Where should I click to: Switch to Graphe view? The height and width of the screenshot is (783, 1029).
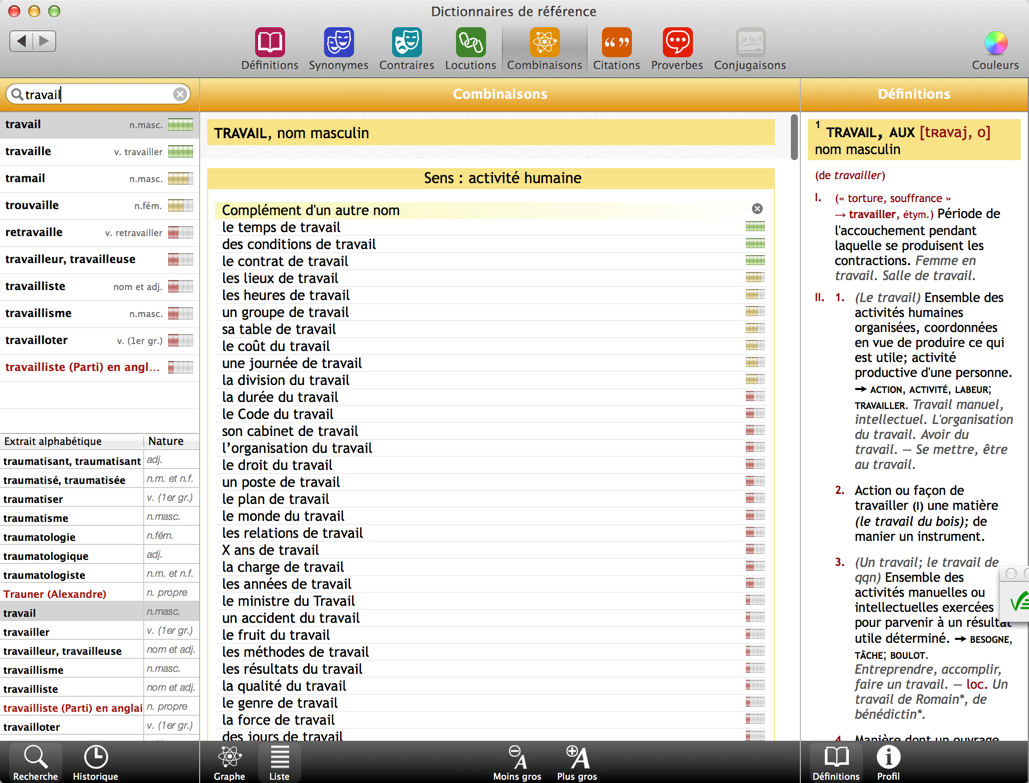[x=229, y=763]
